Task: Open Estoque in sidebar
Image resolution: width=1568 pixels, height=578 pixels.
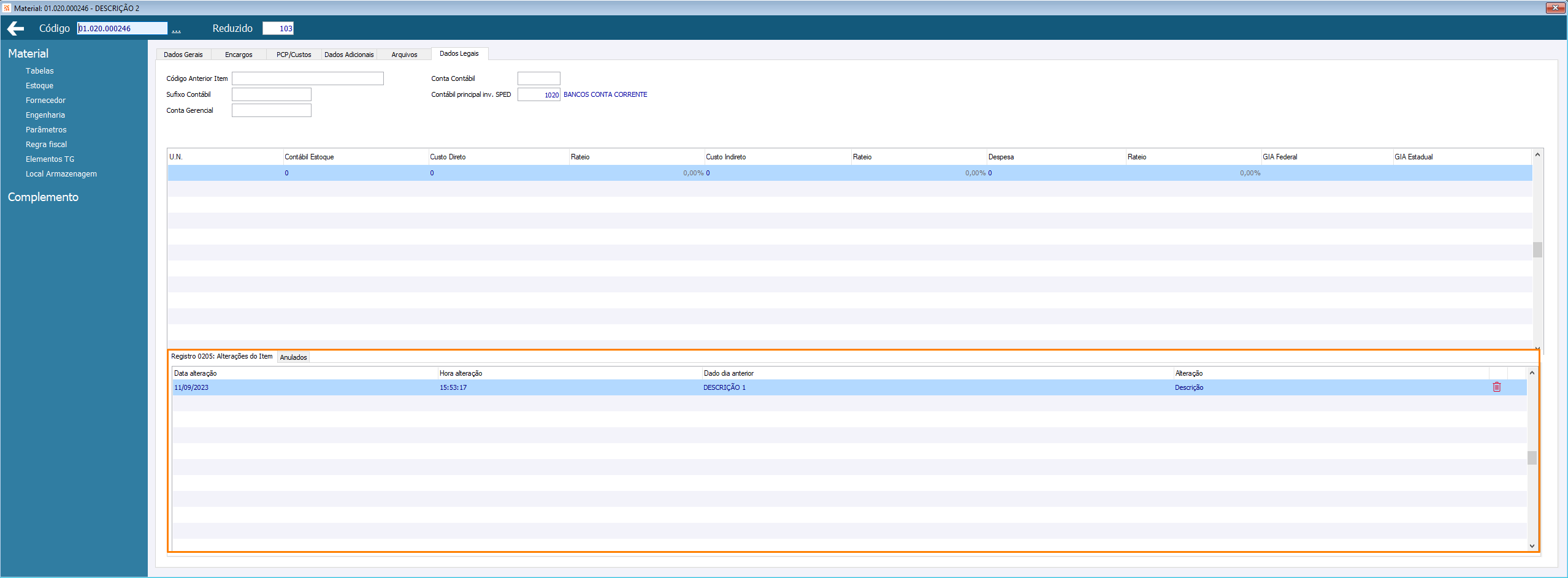Action: click(x=39, y=86)
